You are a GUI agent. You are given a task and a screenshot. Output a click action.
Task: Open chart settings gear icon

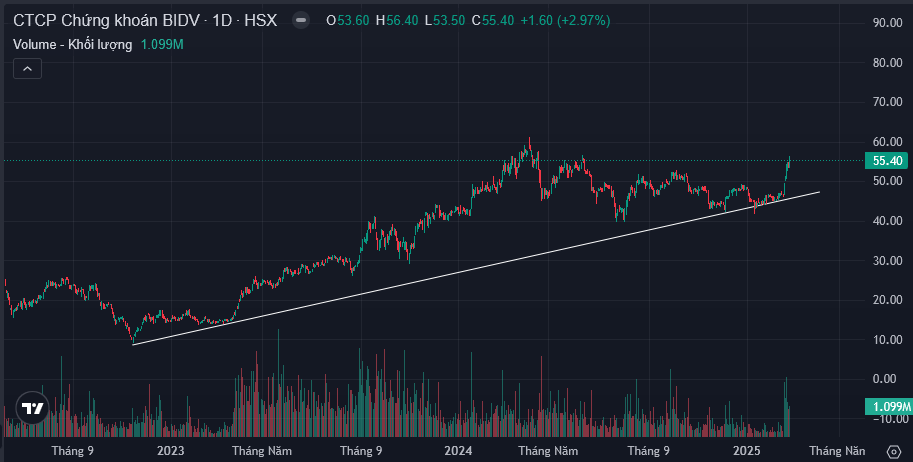pyautogui.click(x=893, y=452)
